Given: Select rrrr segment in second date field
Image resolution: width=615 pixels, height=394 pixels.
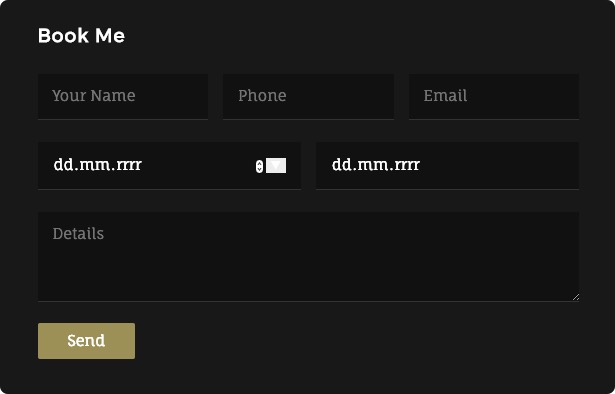Looking at the screenshot, I should tap(409, 165).
